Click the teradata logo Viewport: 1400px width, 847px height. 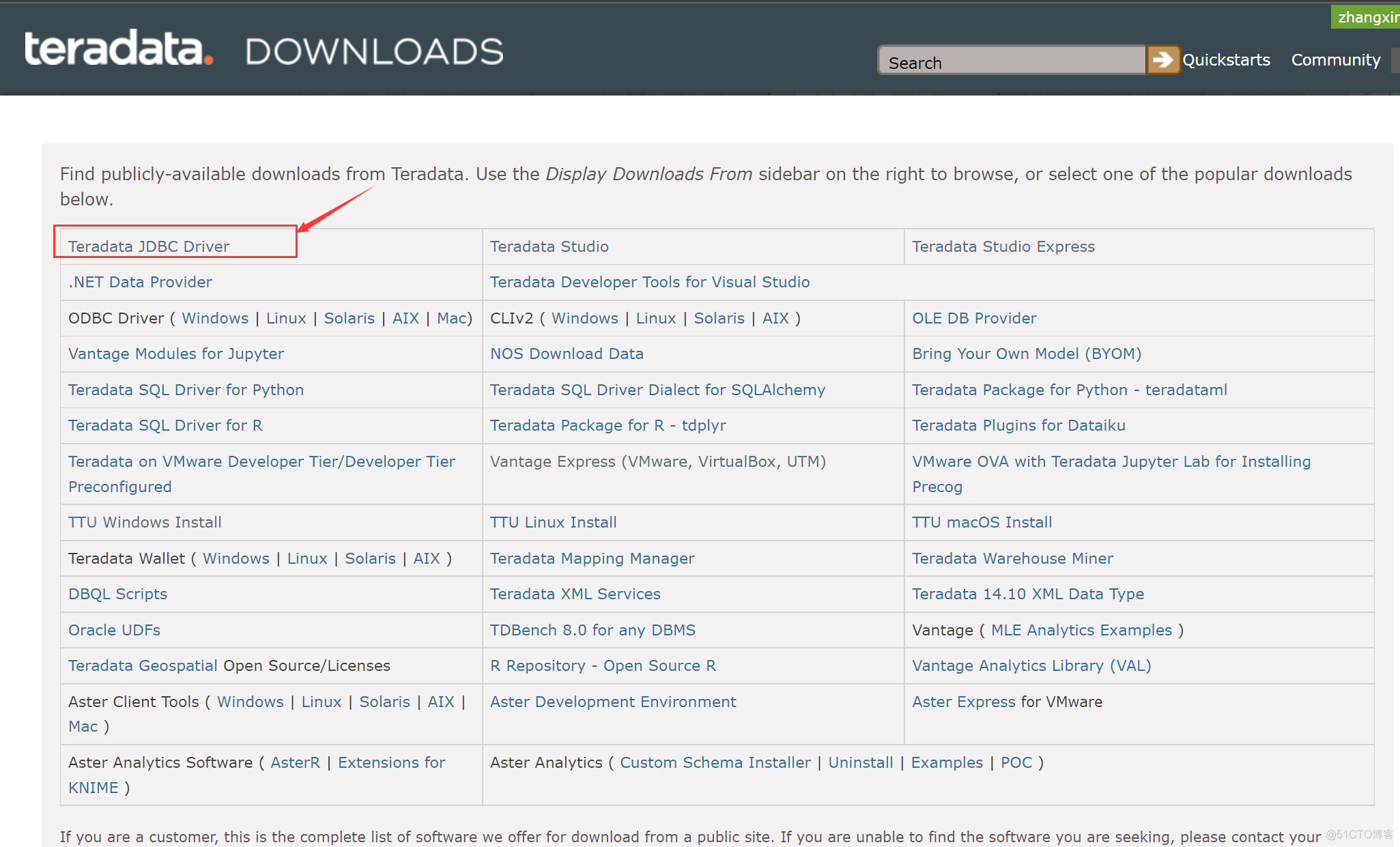pos(119,48)
